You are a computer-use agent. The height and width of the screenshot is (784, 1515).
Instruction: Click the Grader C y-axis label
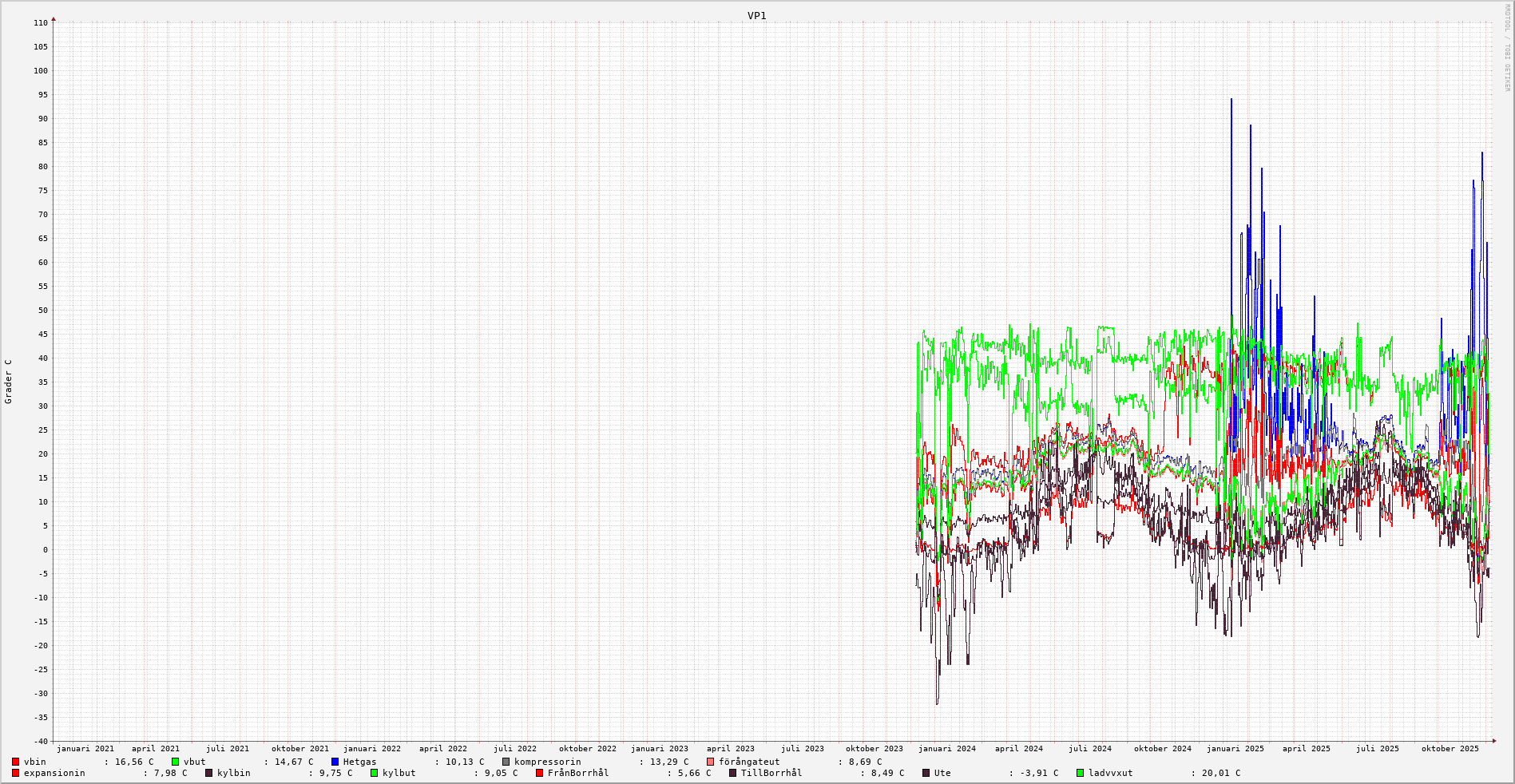click(x=9, y=382)
